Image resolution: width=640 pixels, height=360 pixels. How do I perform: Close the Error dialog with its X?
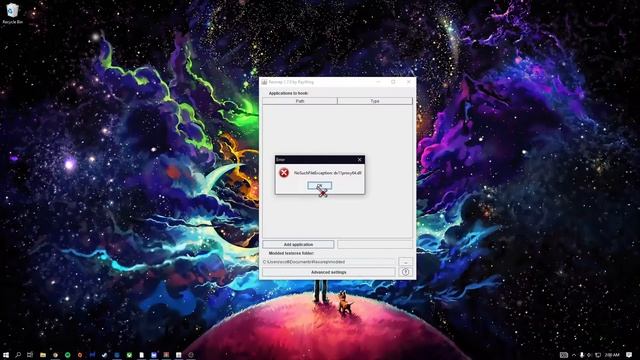click(x=360, y=160)
